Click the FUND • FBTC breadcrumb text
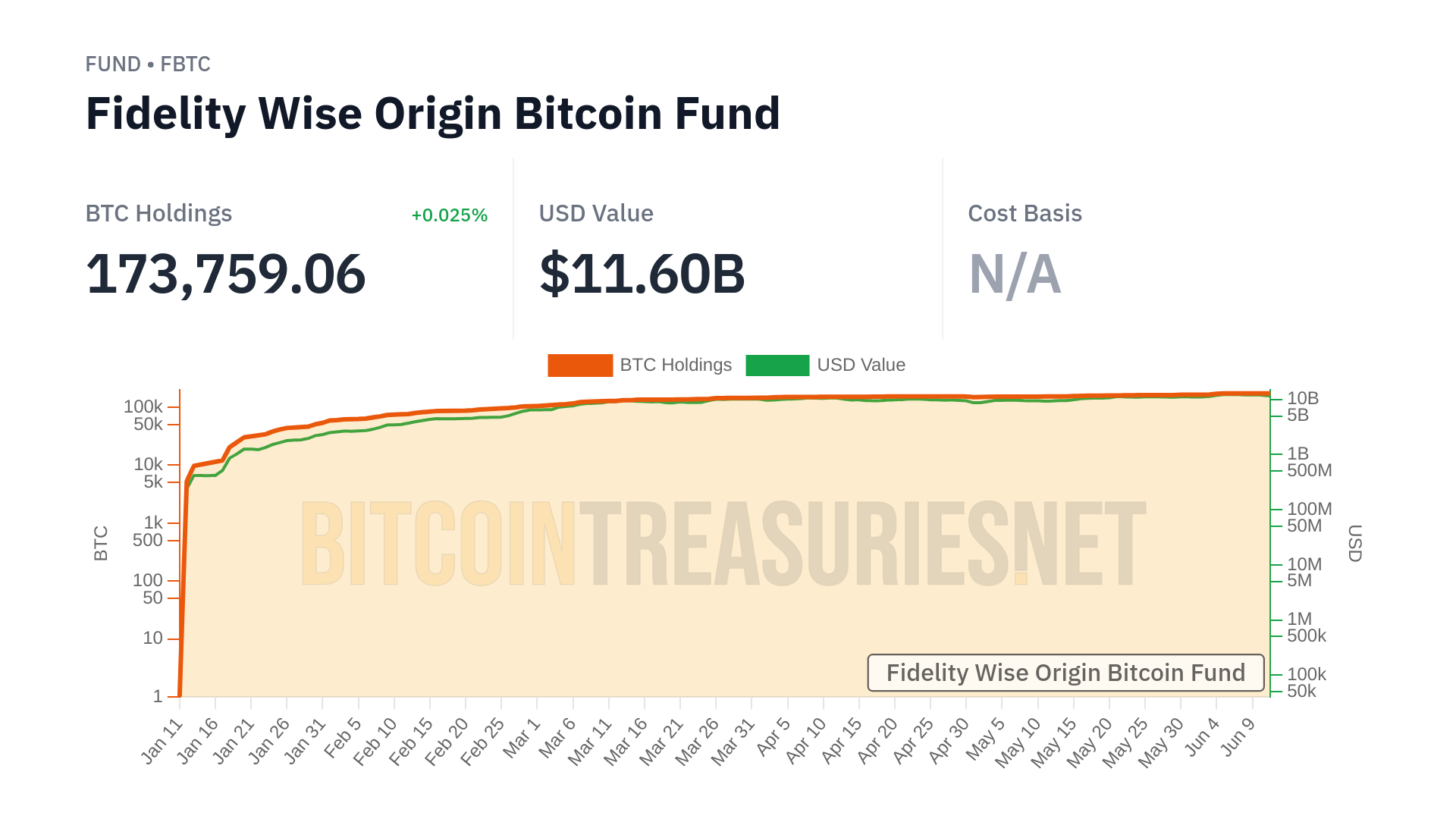The image size is (1456, 819). (148, 64)
